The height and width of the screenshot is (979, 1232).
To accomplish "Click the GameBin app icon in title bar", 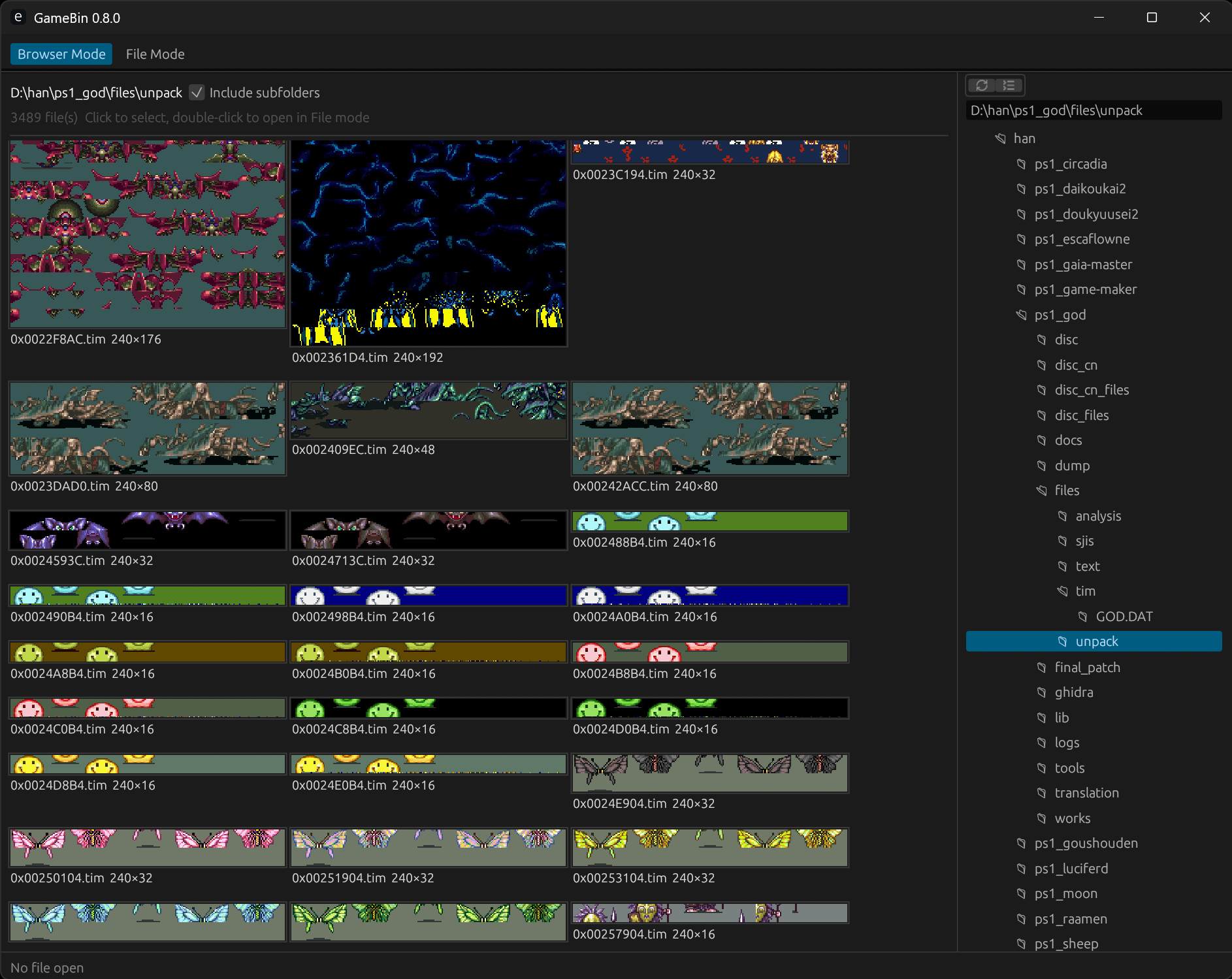I will pos(18,18).
